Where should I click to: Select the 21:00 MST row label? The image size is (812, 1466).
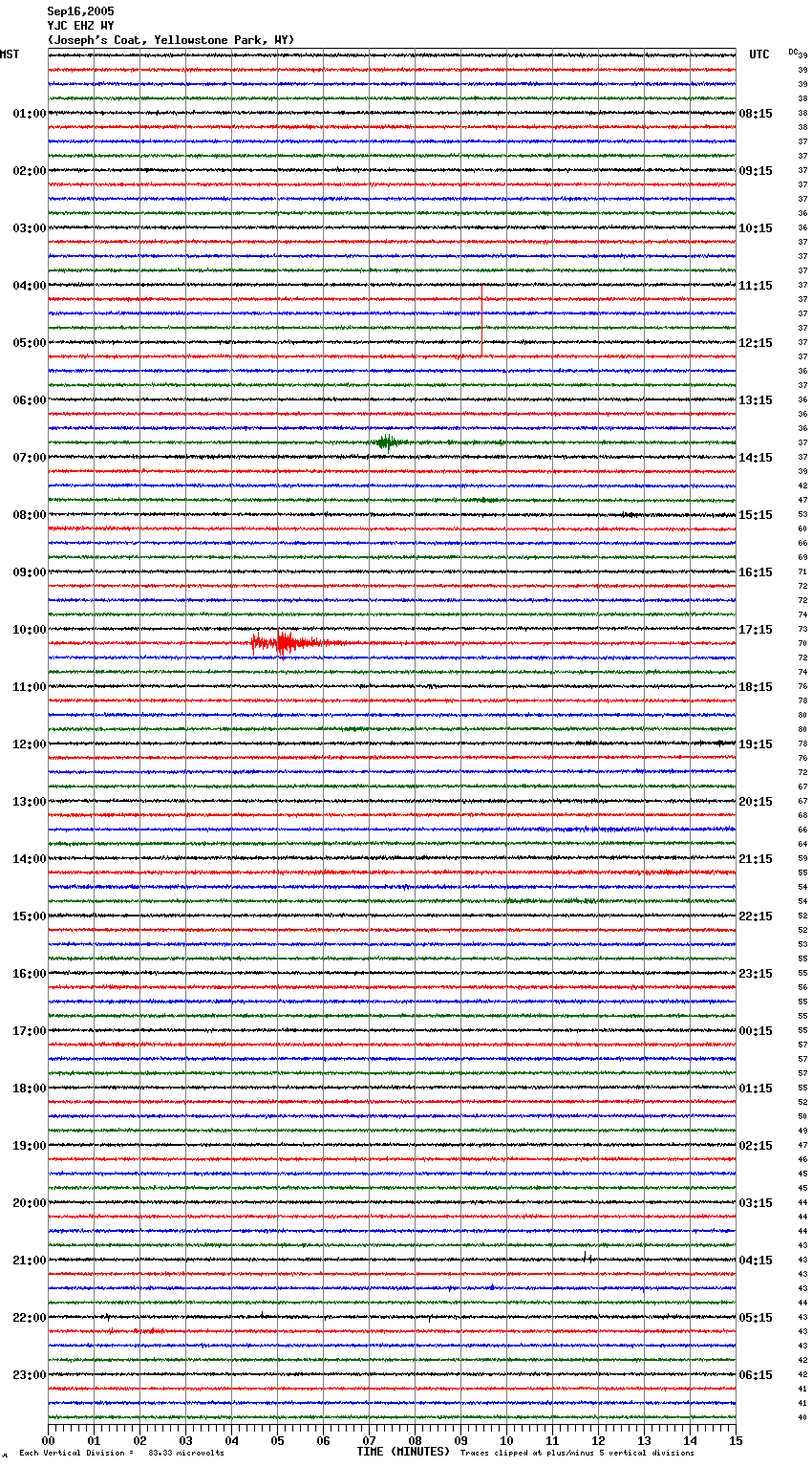pos(30,1261)
